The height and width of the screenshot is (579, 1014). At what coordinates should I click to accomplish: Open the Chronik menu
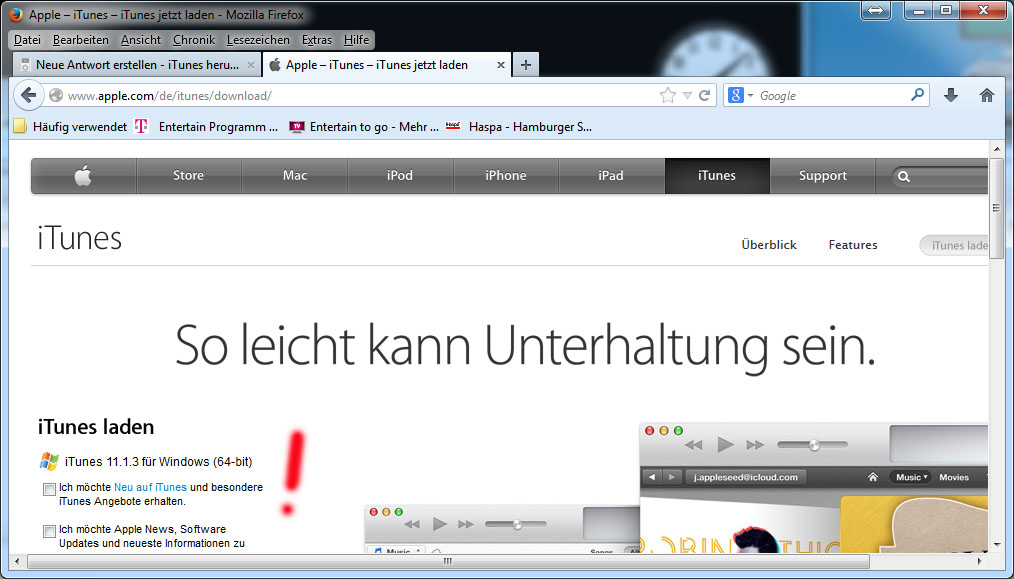click(x=194, y=40)
